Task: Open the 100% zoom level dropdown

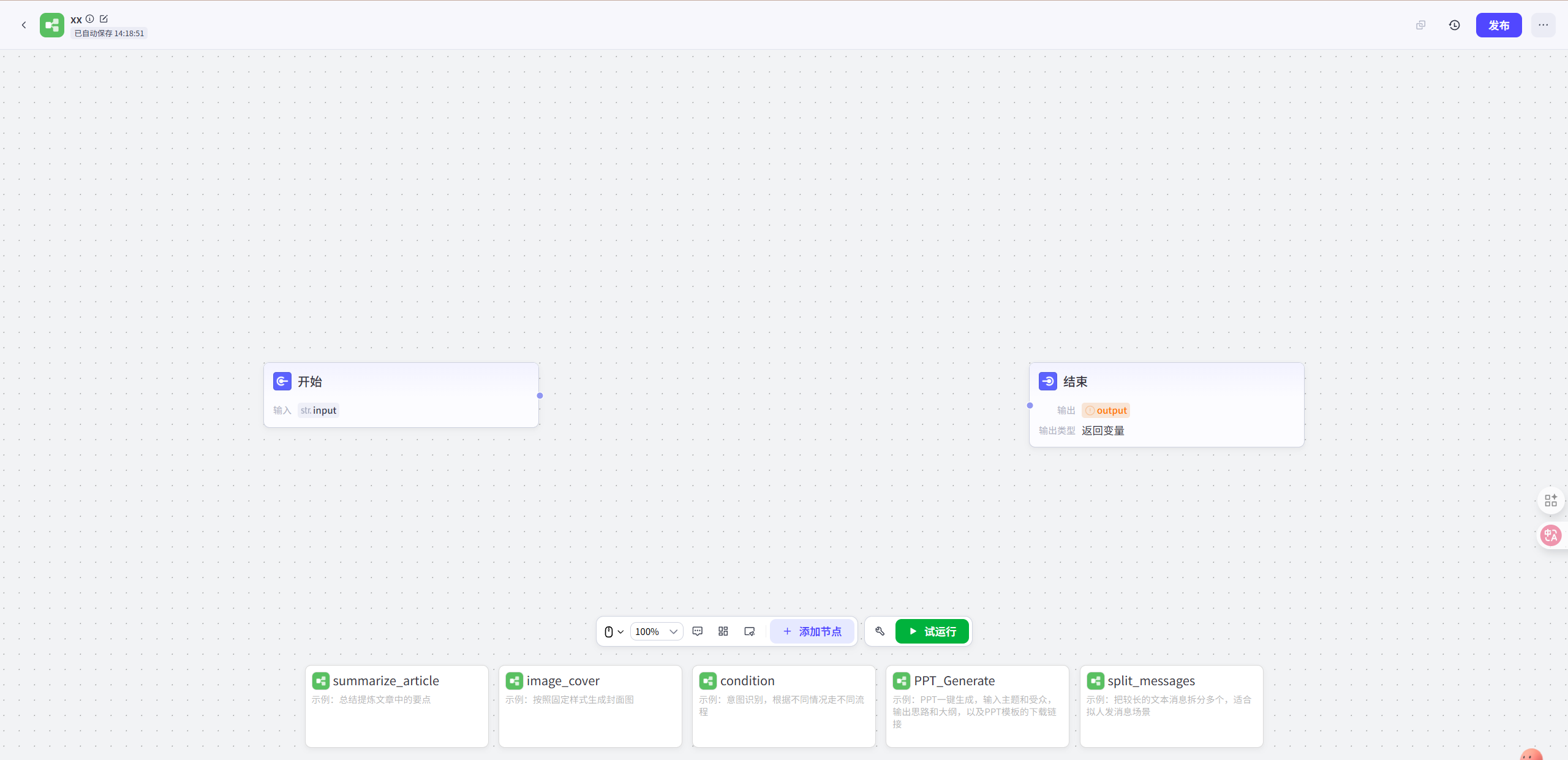Action: [x=656, y=631]
